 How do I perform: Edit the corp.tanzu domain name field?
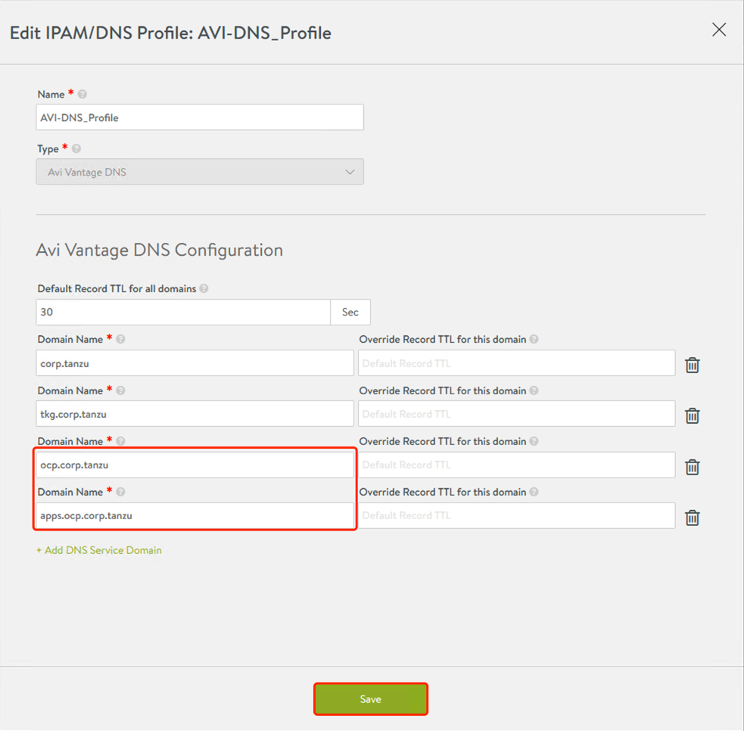(x=195, y=363)
